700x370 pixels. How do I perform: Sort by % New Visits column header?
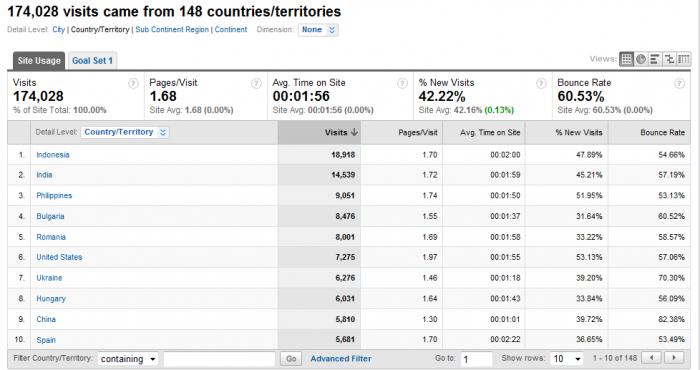tap(567, 133)
